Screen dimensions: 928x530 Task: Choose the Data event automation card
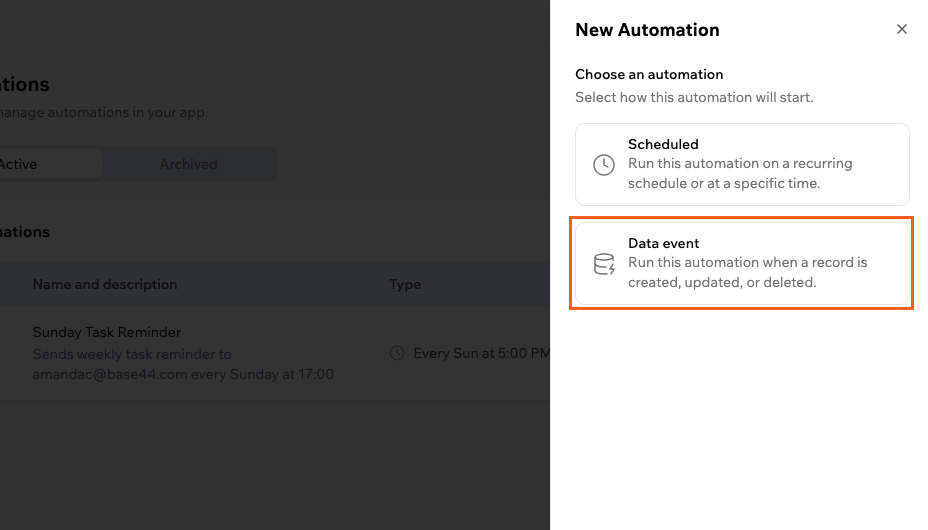coord(742,263)
